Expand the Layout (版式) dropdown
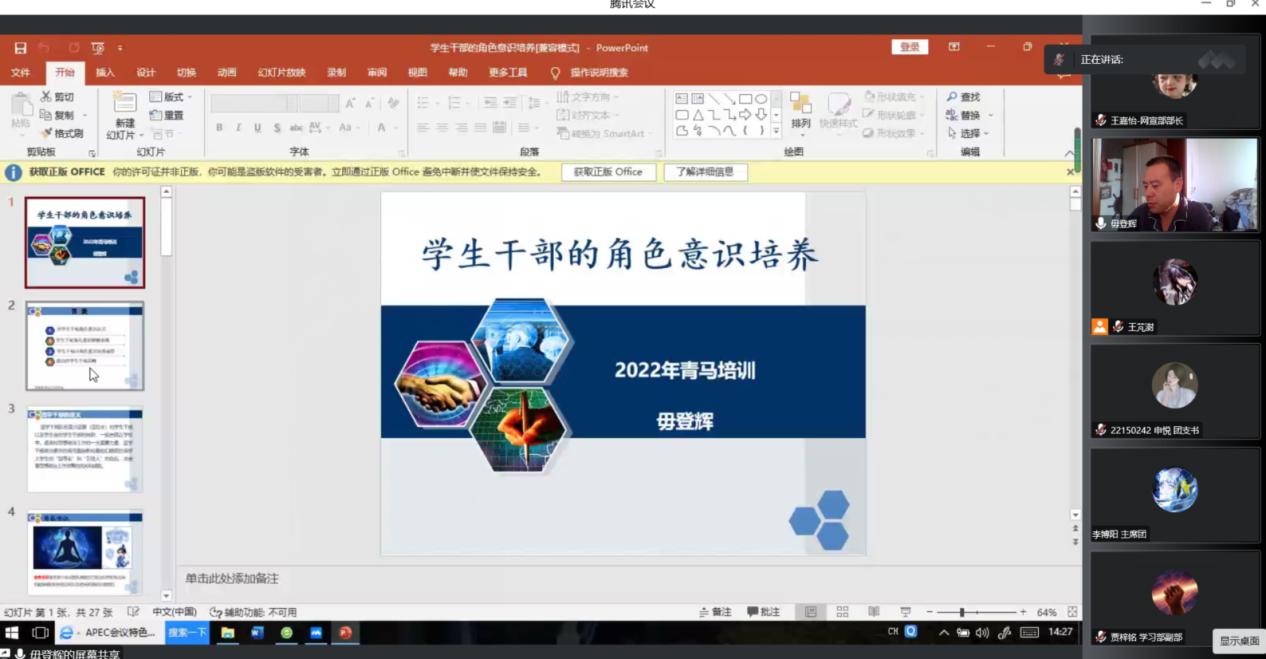The width and height of the screenshot is (1266, 659). tap(171, 97)
